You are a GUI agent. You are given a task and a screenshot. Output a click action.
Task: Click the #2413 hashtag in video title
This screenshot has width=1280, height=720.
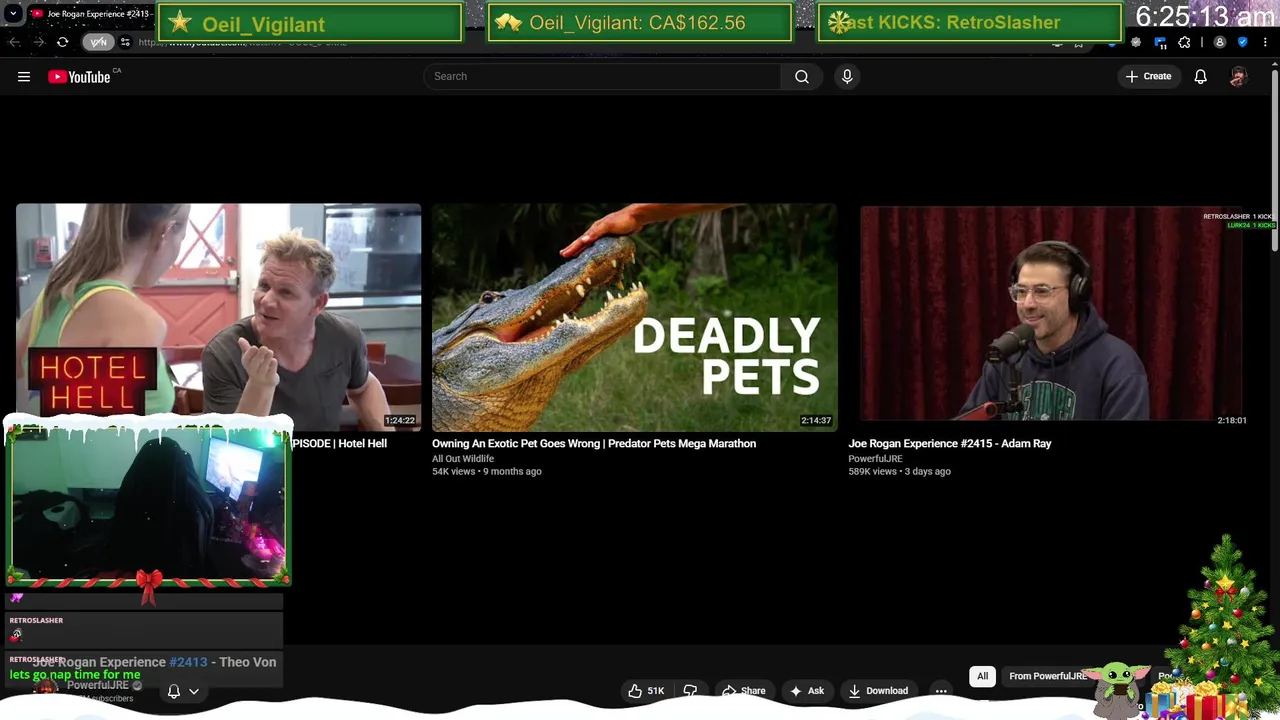pos(188,662)
